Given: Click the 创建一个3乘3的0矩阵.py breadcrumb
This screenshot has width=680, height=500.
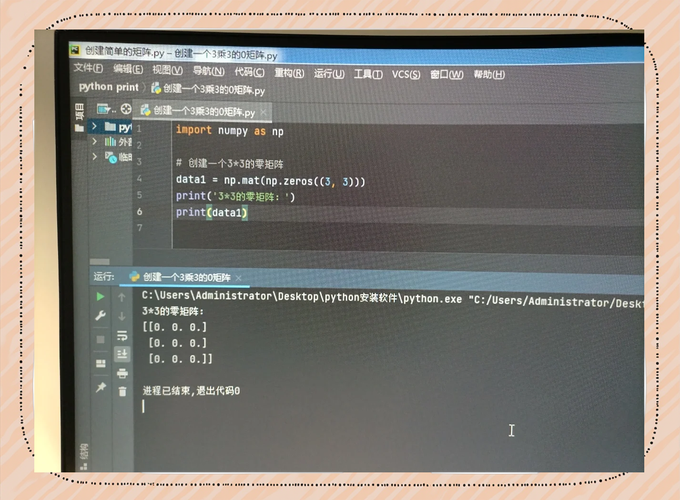Looking at the screenshot, I should click(208, 89).
